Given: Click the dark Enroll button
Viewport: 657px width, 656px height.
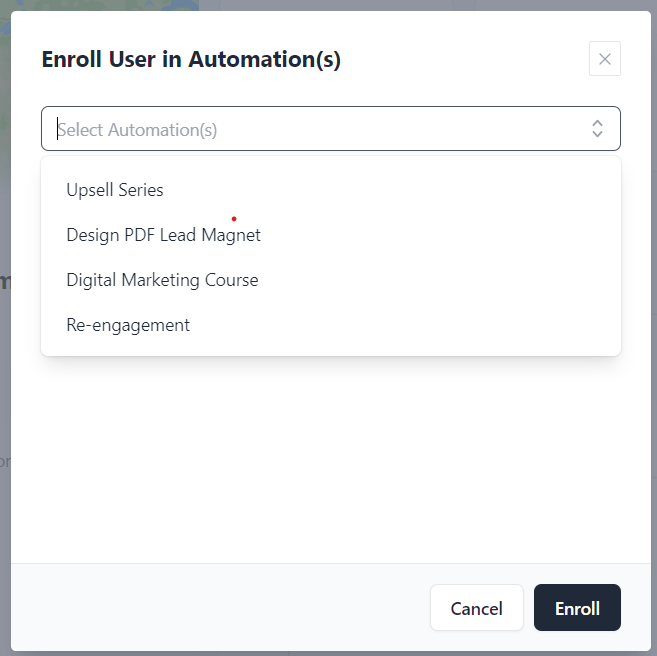Looking at the screenshot, I should pos(577,608).
